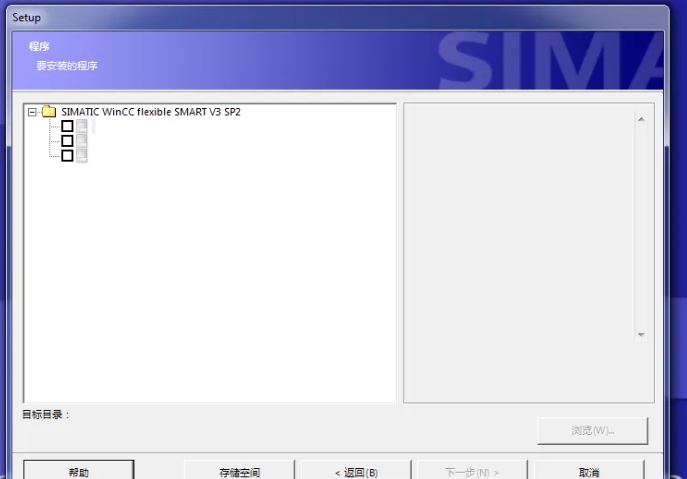This screenshot has height=479, width=687.
Task: Cancel setup with the 取消 button
Action: 589,471
